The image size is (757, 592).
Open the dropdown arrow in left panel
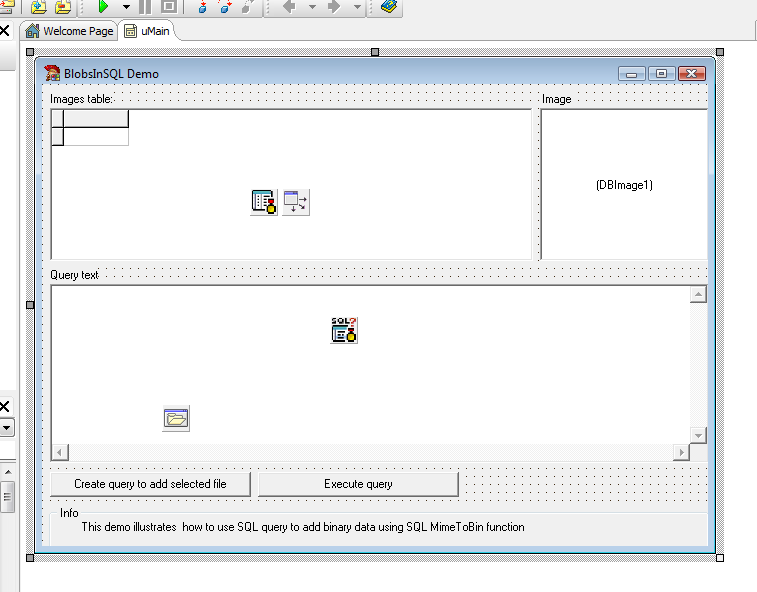coord(5,427)
